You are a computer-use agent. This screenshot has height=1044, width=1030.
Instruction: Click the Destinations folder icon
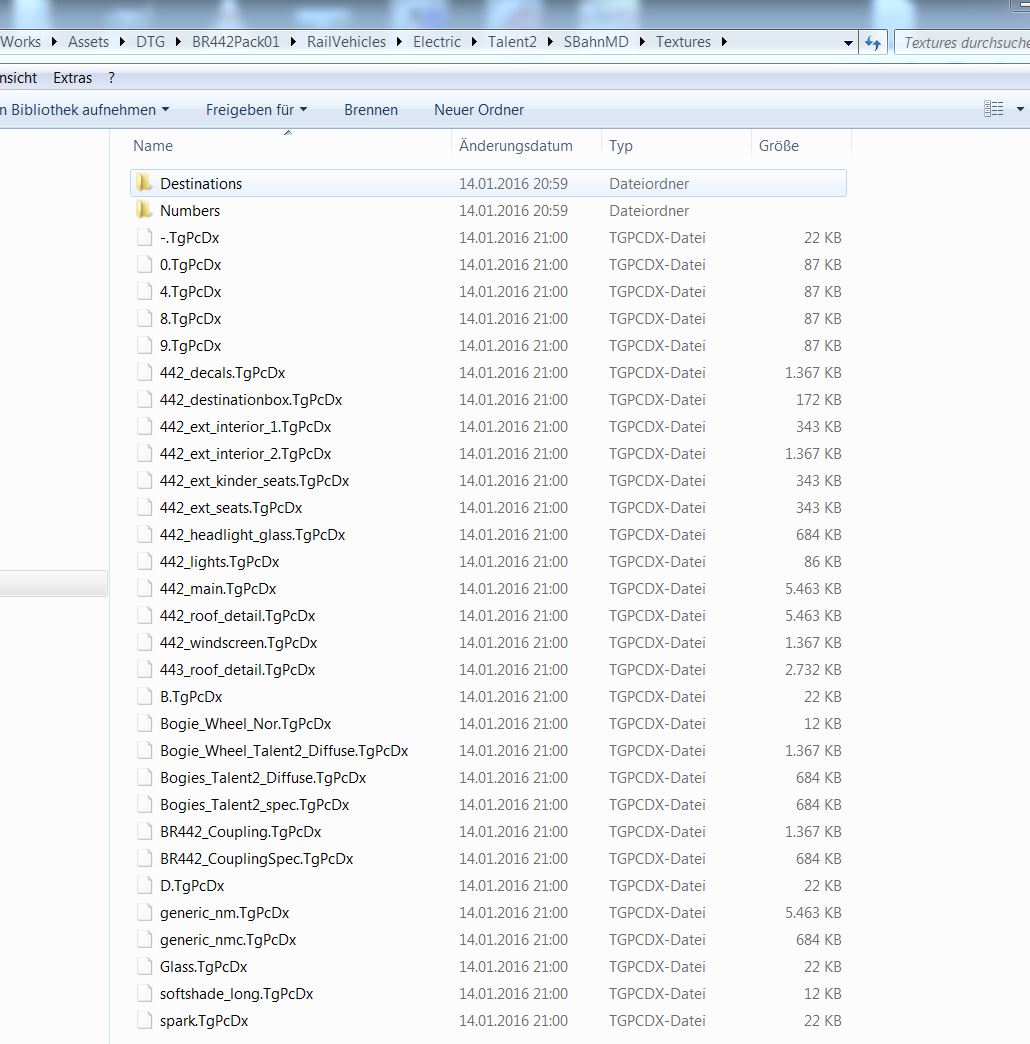144,182
